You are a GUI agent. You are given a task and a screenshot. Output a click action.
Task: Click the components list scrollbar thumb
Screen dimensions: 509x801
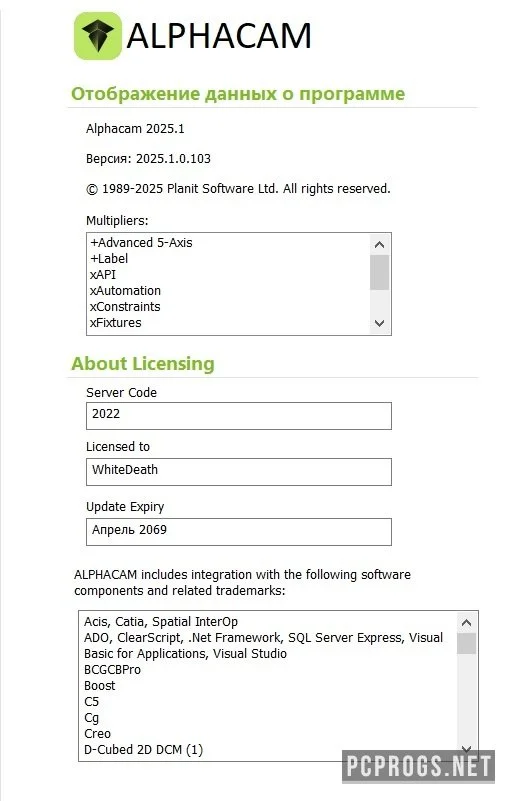tap(466, 643)
